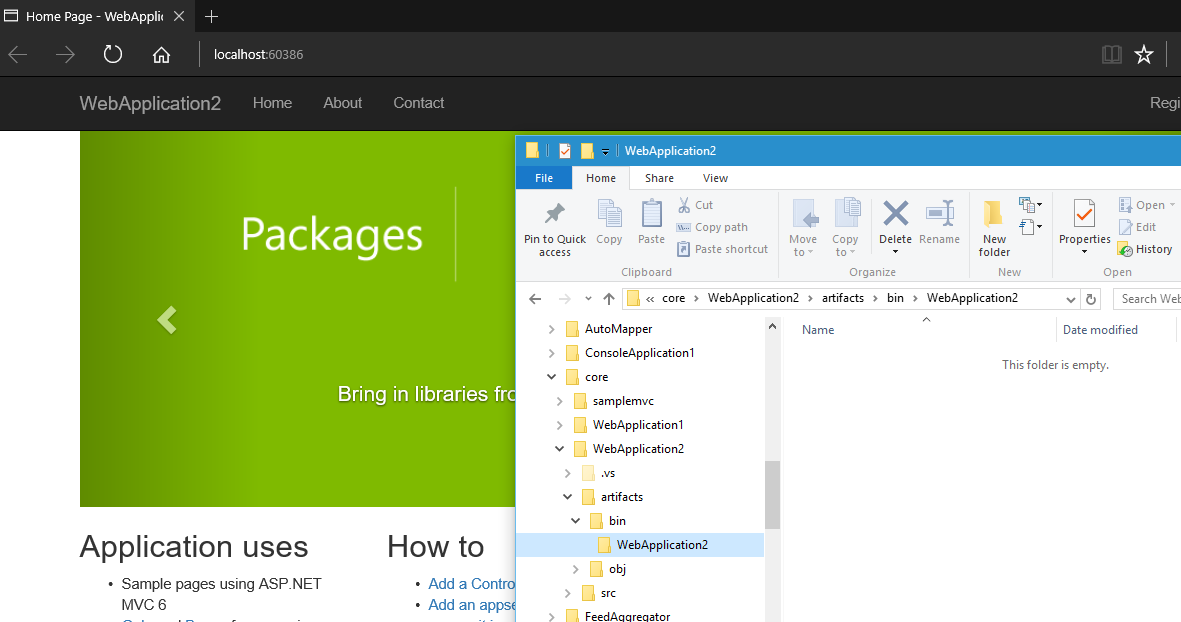Open the View ribbon tab
Image resolution: width=1181 pixels, height=622 pixels.
[x=715, y=178]
